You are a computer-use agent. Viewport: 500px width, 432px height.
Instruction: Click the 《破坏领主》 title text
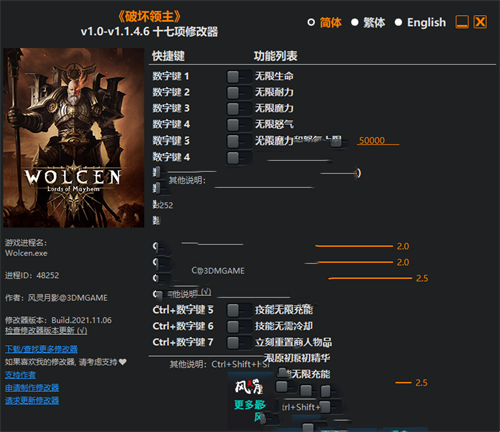click(x=149, y=16)
